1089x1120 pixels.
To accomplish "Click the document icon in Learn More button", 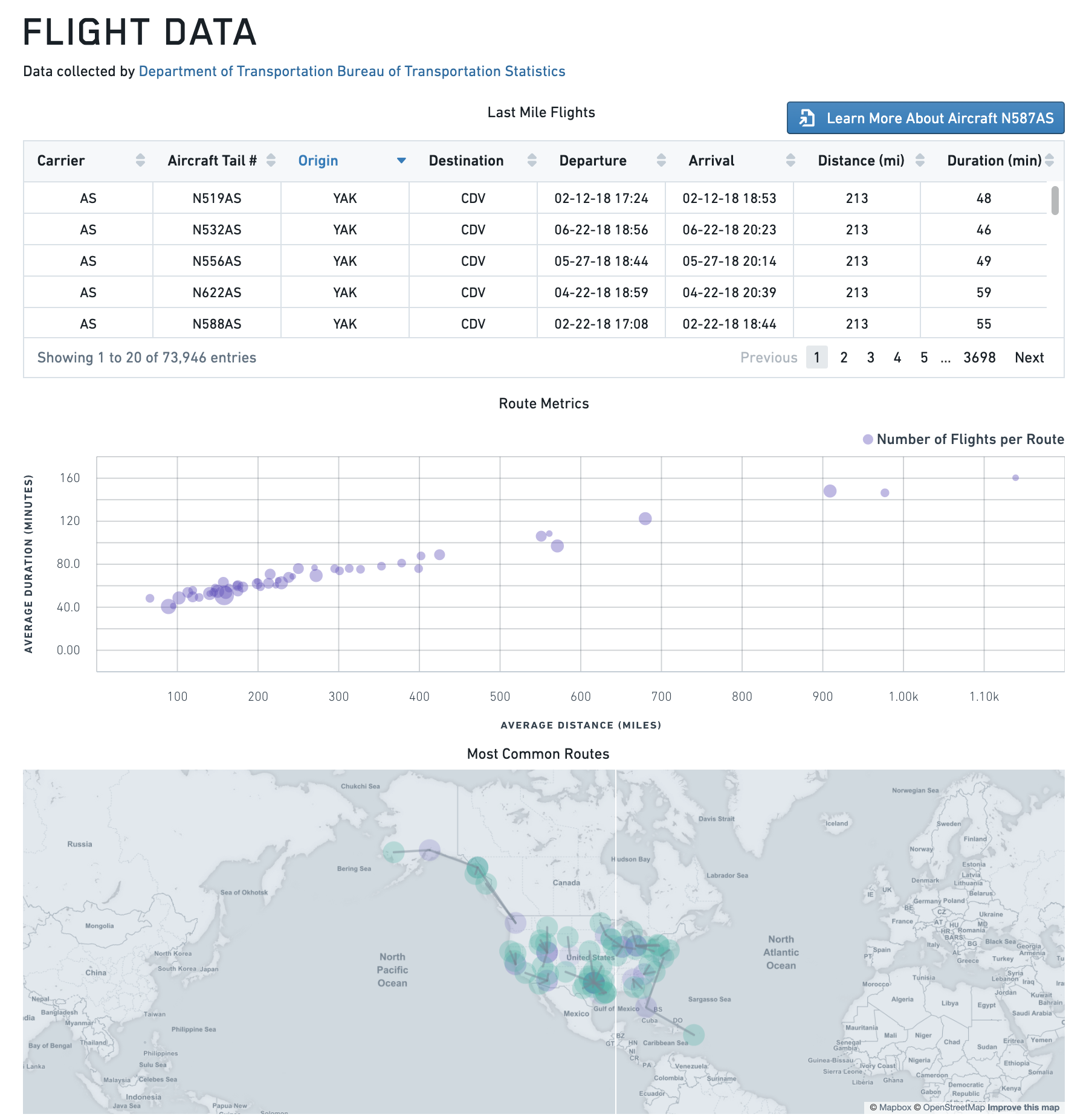I will 807,118.
